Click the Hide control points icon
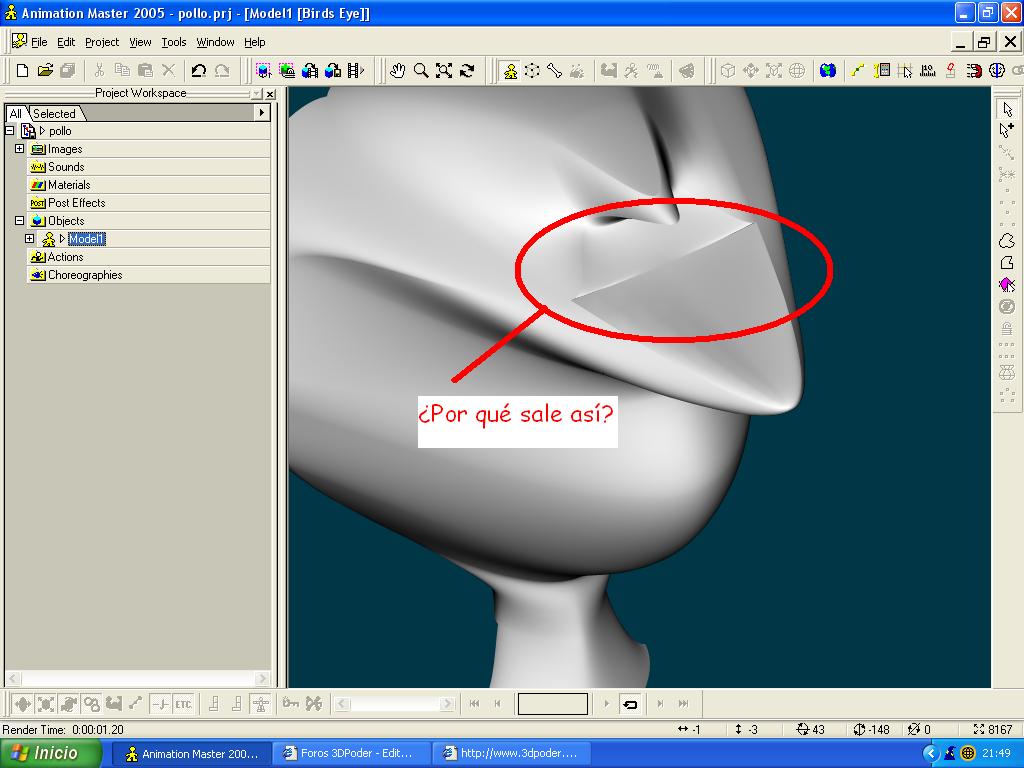Image resolution: width=1024 pixels, height=768 pixels. coord(1007,306)
